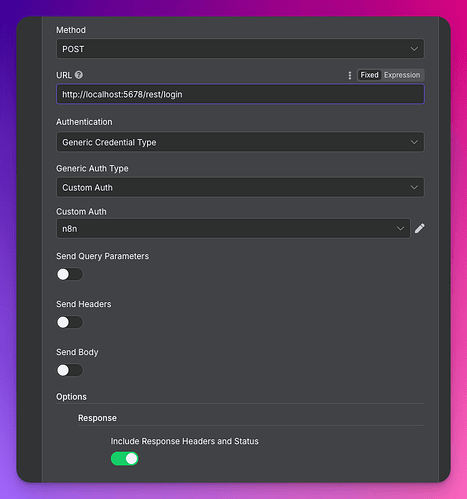Screen dimensions: 467x499
Task: Enable the Send Query Parameters toggle
Action: [70, 274]
